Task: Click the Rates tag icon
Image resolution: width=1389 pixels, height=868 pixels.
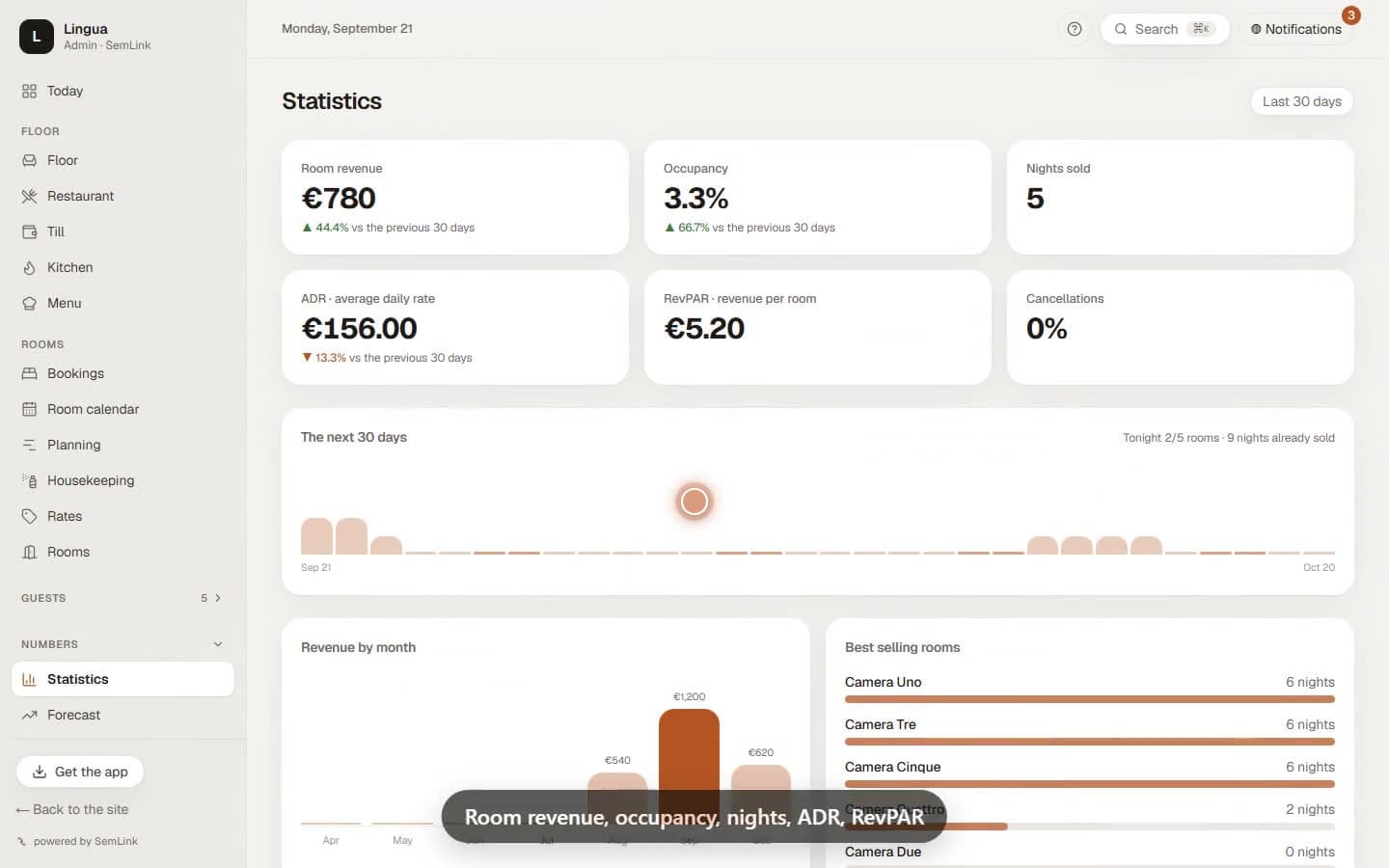Action: [29, 516]
